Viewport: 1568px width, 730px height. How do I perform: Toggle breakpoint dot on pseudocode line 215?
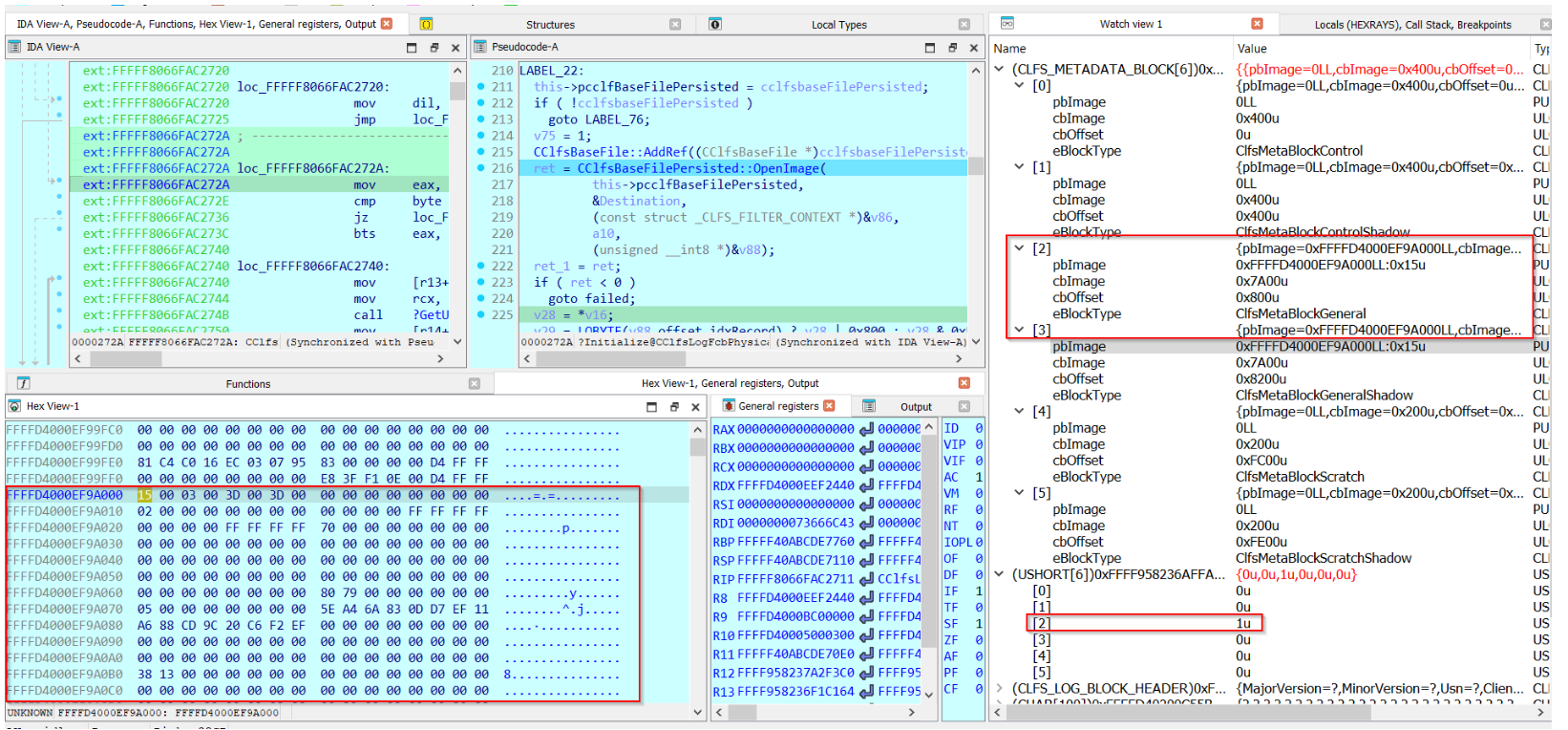tap(481, 152)
